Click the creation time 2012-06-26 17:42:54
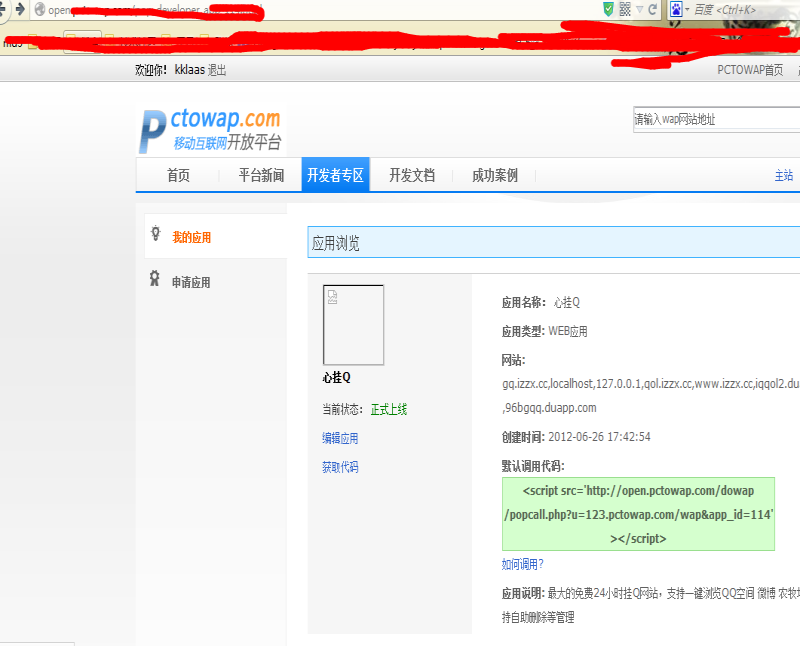 pos(599,437)
